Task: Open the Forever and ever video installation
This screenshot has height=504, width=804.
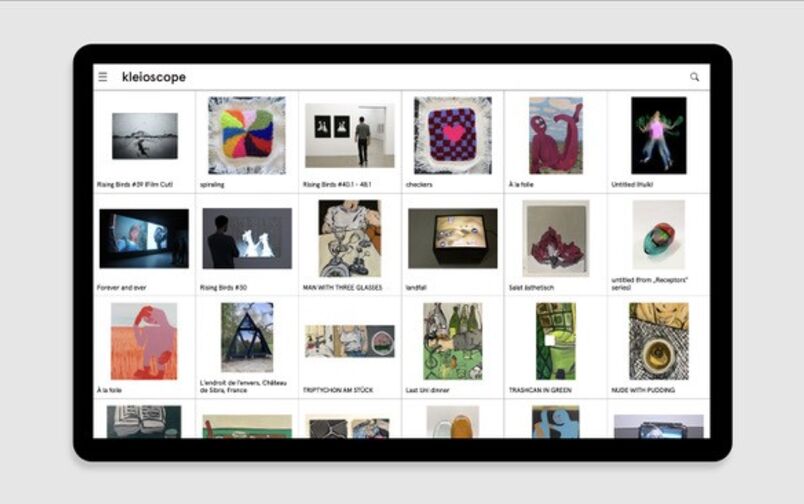Action: click(x=144, y=238)
